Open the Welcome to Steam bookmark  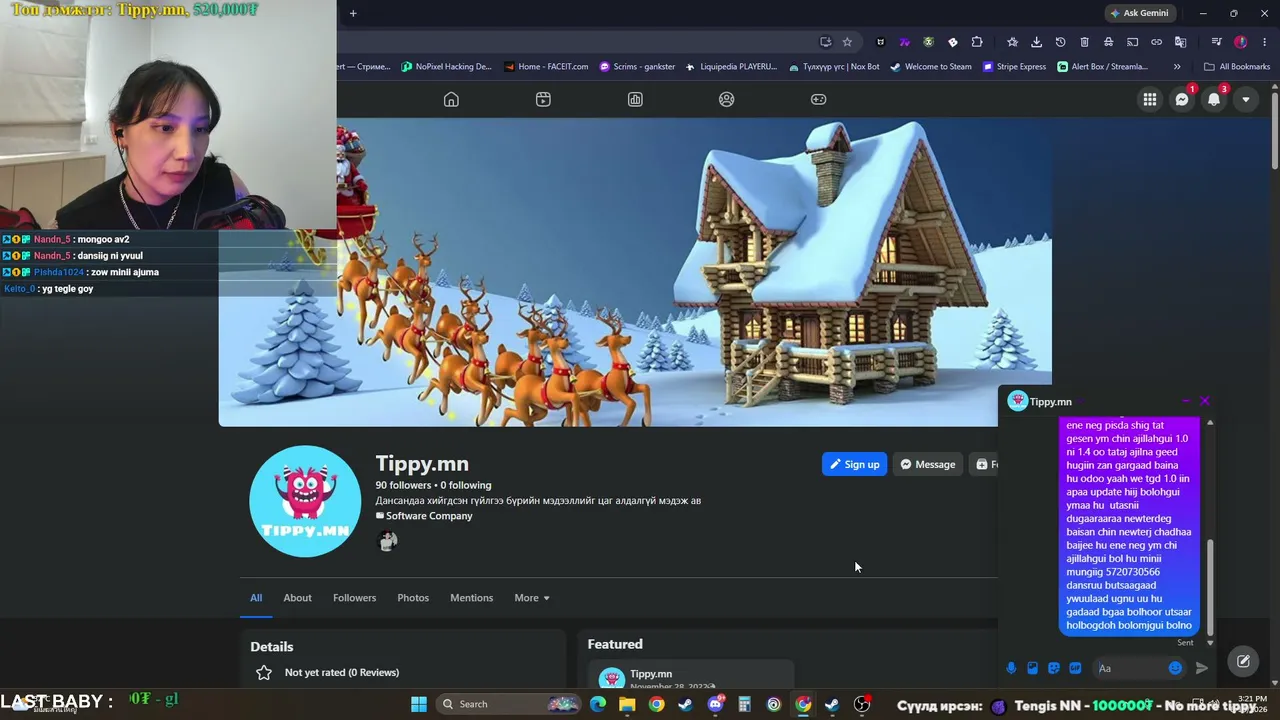click(x=930, y=67)
